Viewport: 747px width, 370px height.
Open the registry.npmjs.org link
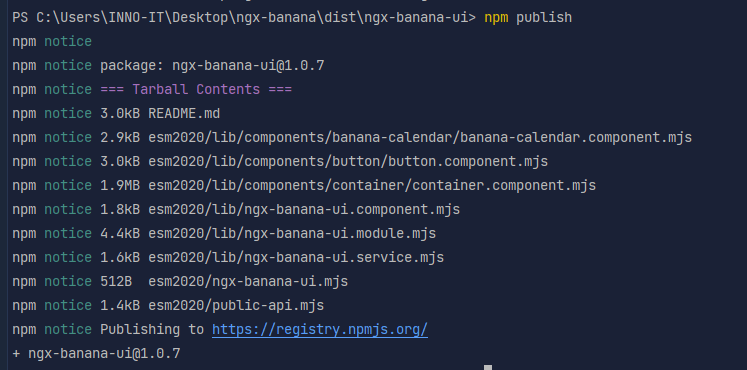(x=320, y=330)
